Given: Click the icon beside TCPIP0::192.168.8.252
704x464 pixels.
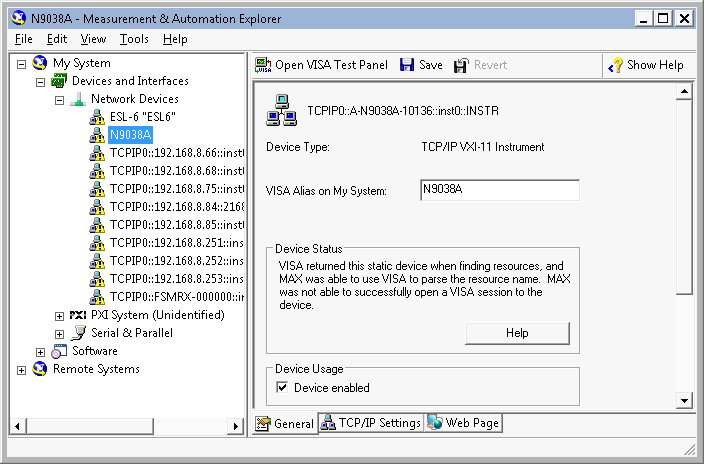Looking at the screenshot, I should 97,261.
